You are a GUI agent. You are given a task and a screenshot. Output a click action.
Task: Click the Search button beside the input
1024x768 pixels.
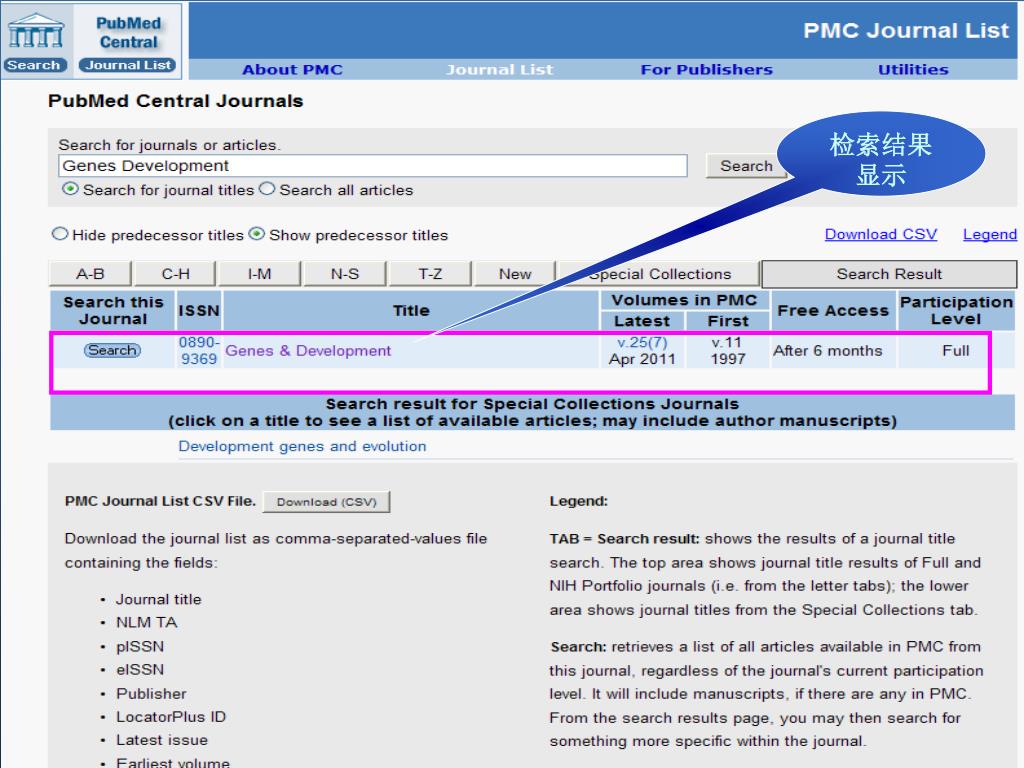click(746, 166)
